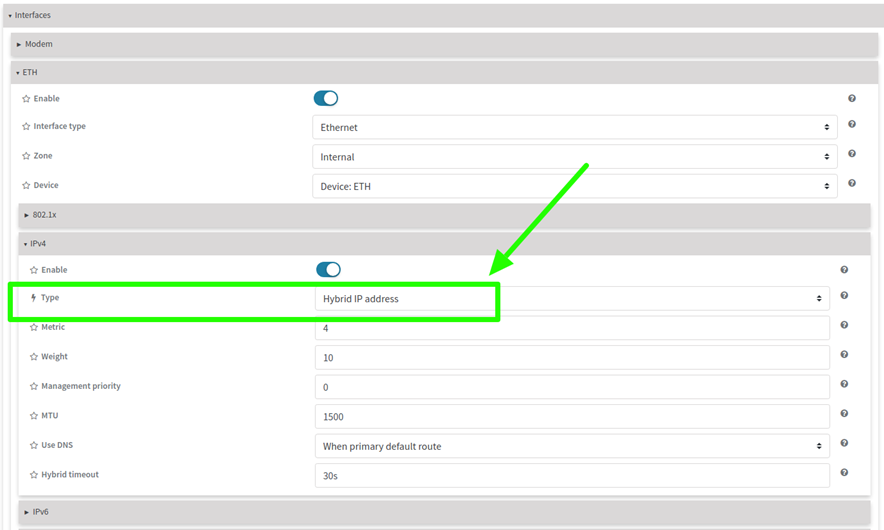Toggle the ETH interface Enable switch
884x530 pixels.
(x=326, y=98)
